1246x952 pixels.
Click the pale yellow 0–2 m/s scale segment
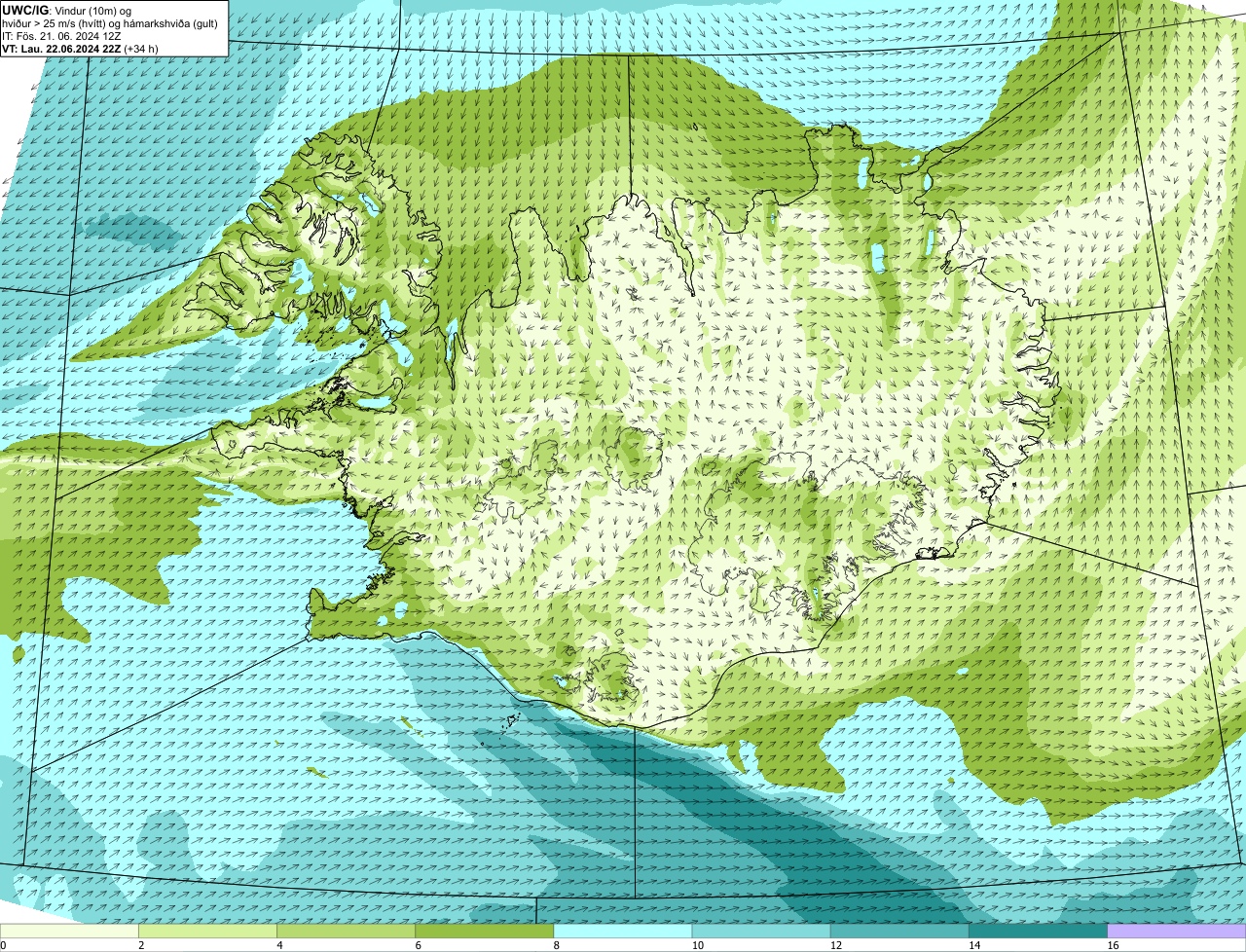[x=69, y=931]
